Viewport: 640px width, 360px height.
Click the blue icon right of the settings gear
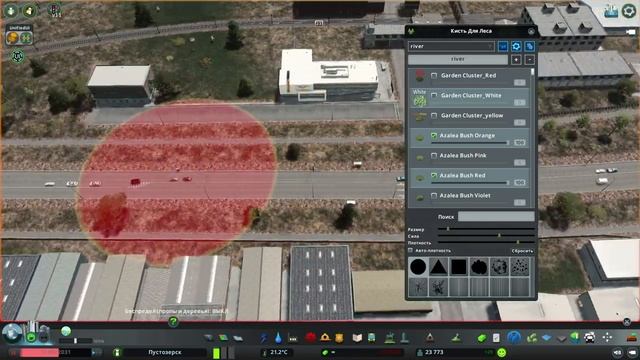[x=529, y=46]
